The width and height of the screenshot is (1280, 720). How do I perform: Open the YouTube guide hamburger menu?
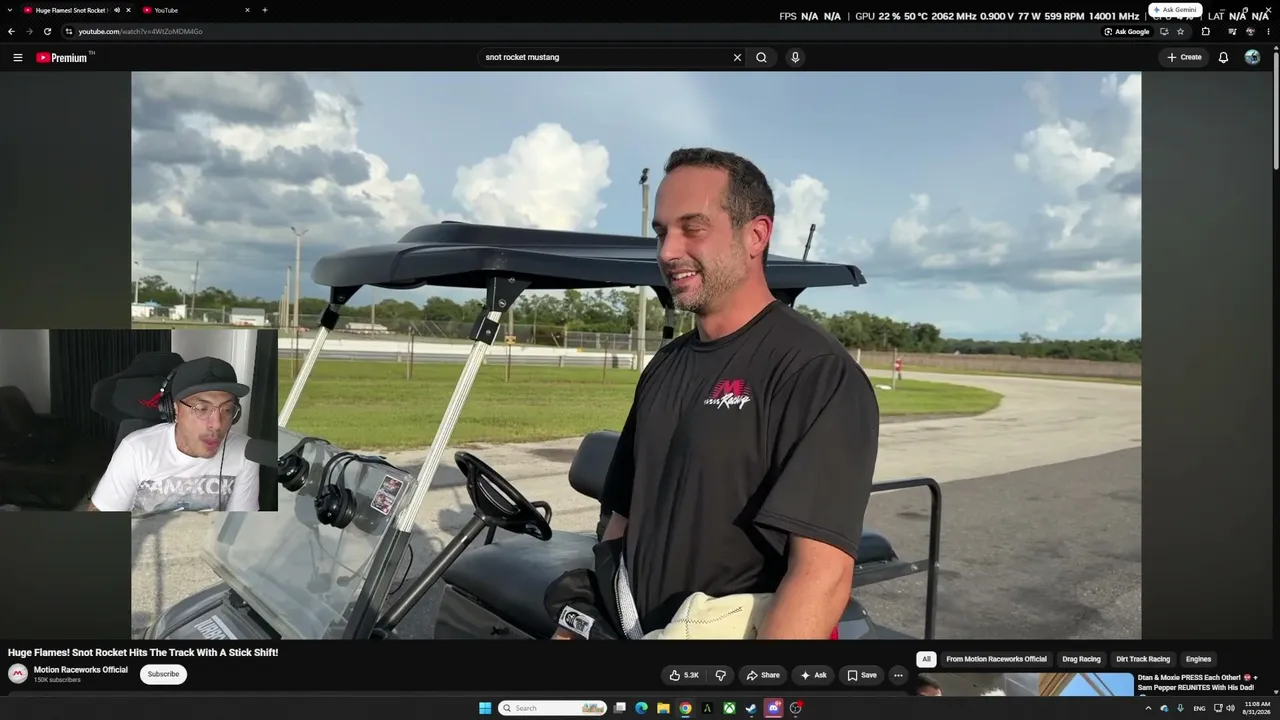(x=17, y=57)
